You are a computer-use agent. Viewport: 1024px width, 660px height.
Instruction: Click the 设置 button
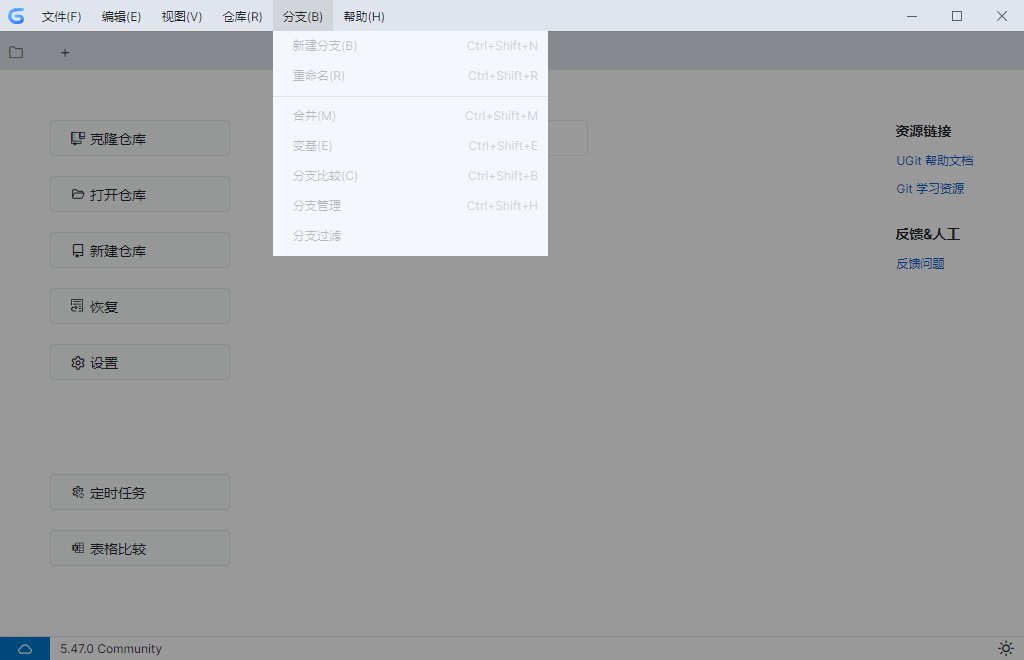(x=140, y=362)
